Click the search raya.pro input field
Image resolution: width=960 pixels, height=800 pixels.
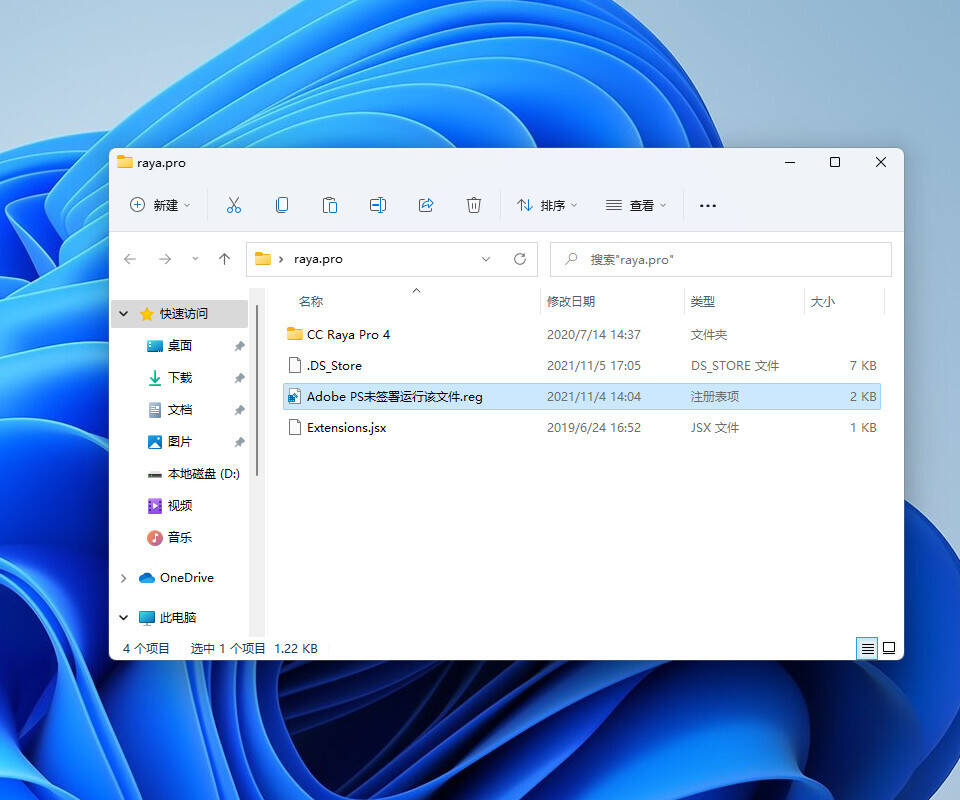[730, 259]
